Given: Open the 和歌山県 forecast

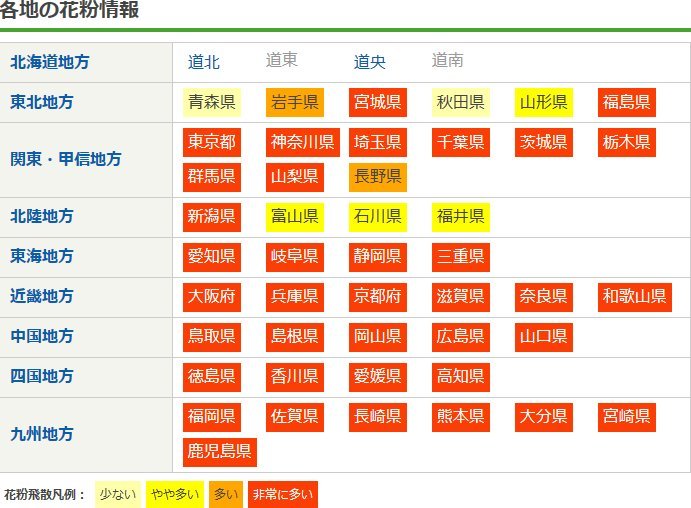Looking at the screenshot, I should click(634, 297).
